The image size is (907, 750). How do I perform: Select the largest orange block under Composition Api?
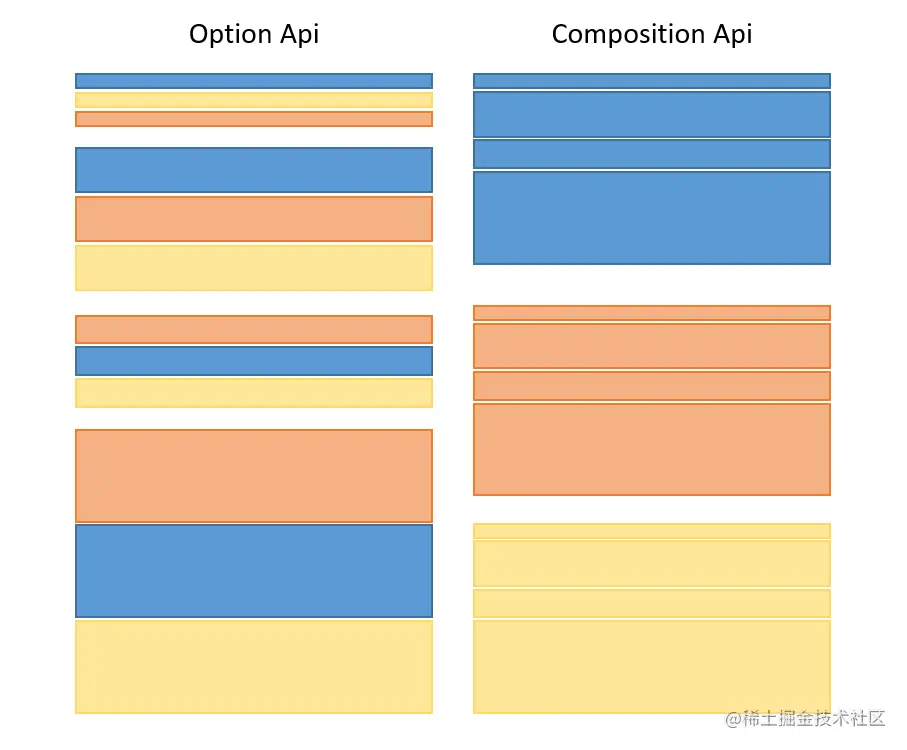tap(651, 449)
